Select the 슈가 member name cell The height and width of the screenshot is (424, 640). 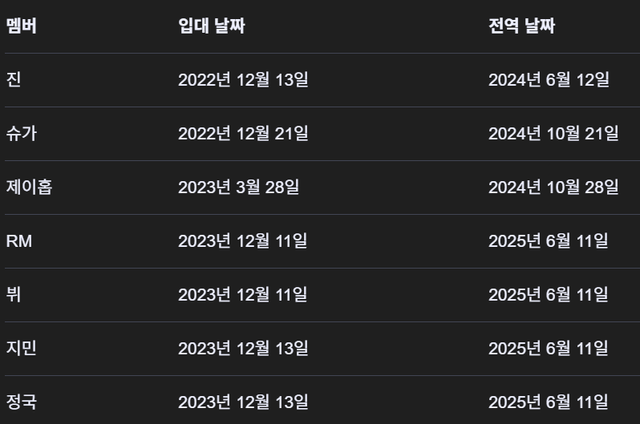click(22, 134)
